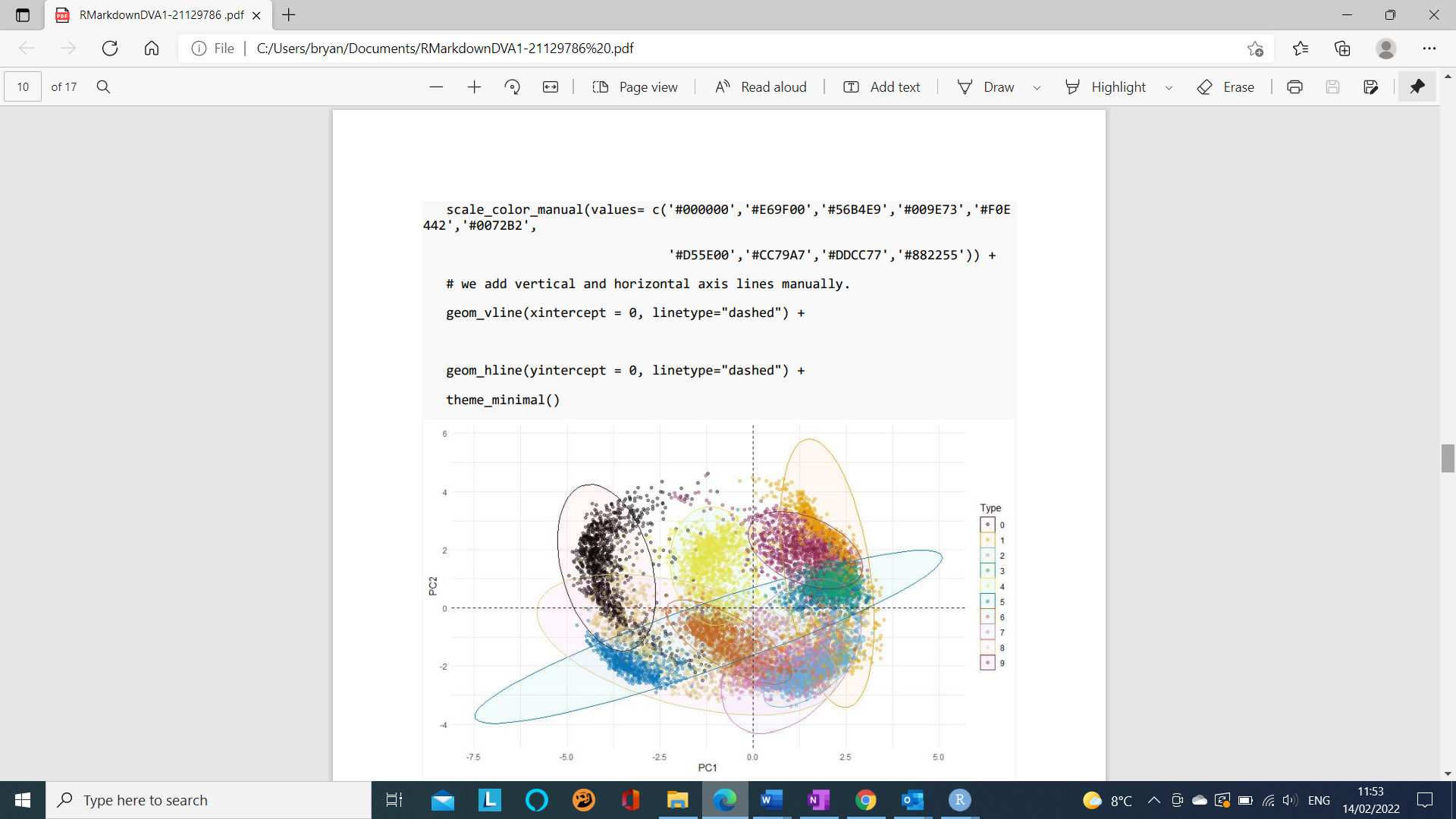Open the find-in-document search
Image resolution: width=1456 pixels, height=819 pixels.
click(103, 86)
